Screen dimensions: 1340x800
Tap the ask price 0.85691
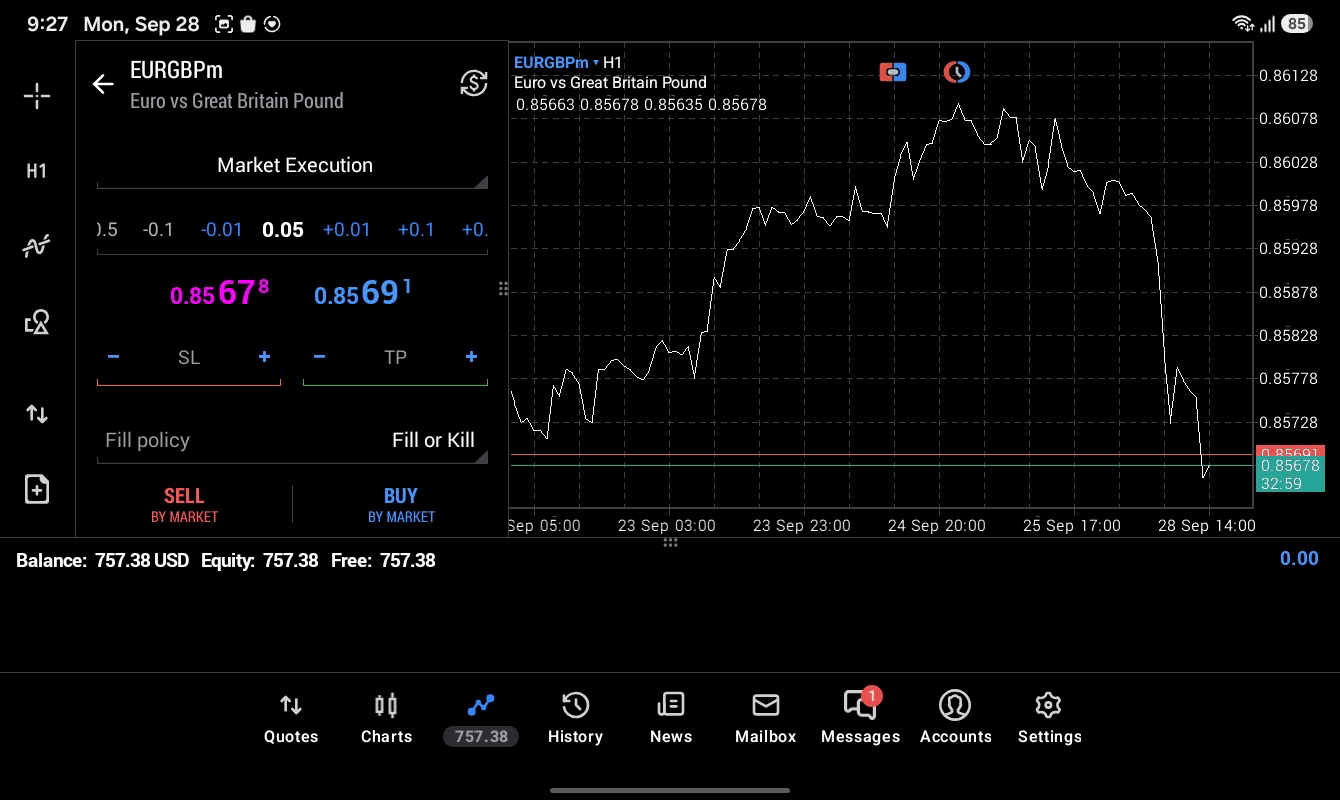click(x=362, y=293)
